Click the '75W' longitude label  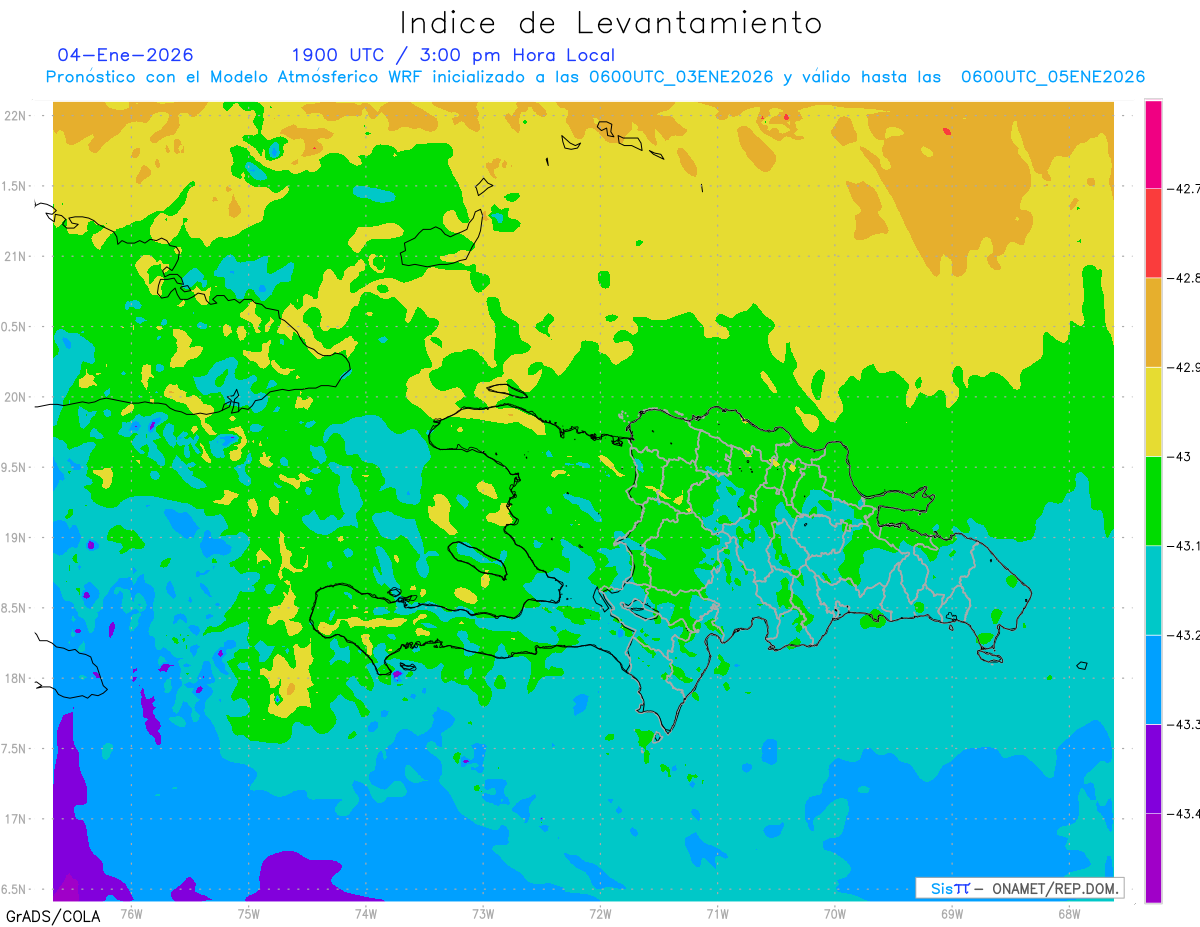[x=248, y=913]
